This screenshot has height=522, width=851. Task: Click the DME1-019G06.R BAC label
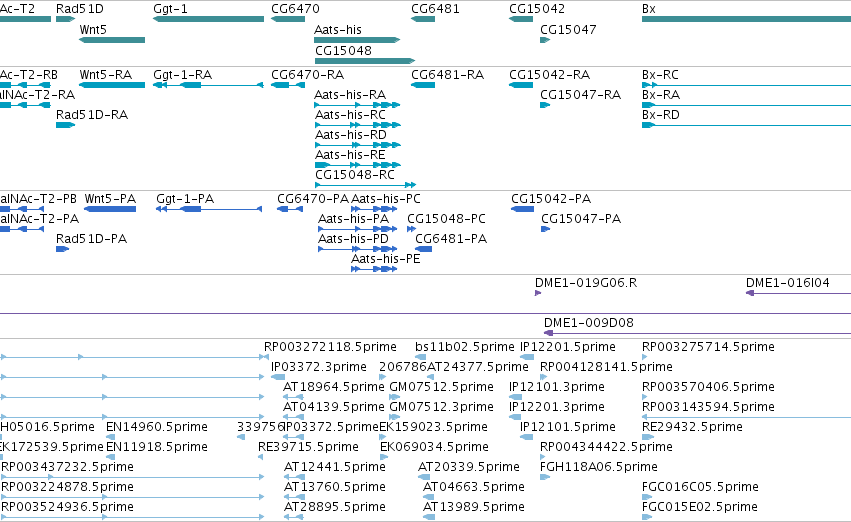click(x=586, y=283)
